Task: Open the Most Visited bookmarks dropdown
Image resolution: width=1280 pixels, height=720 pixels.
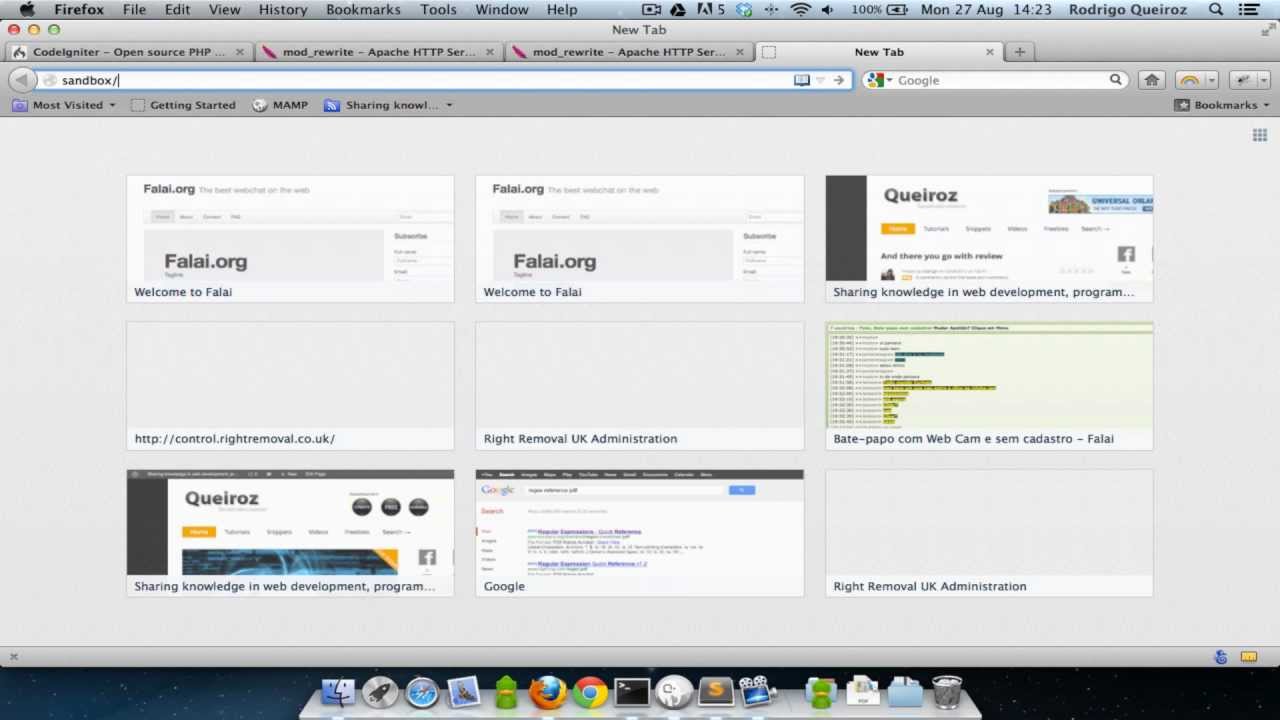Action: click(64, 105)
